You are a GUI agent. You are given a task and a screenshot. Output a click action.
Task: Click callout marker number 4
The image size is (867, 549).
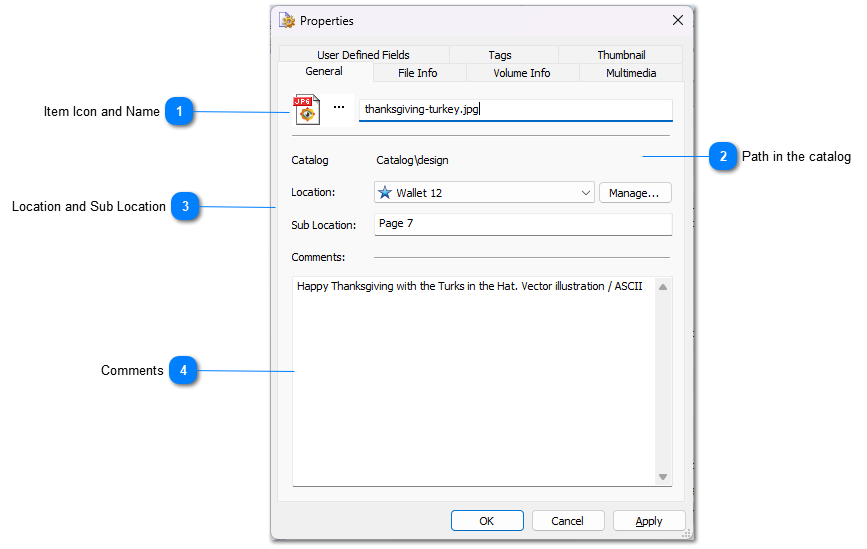click(x=183, y=371)
